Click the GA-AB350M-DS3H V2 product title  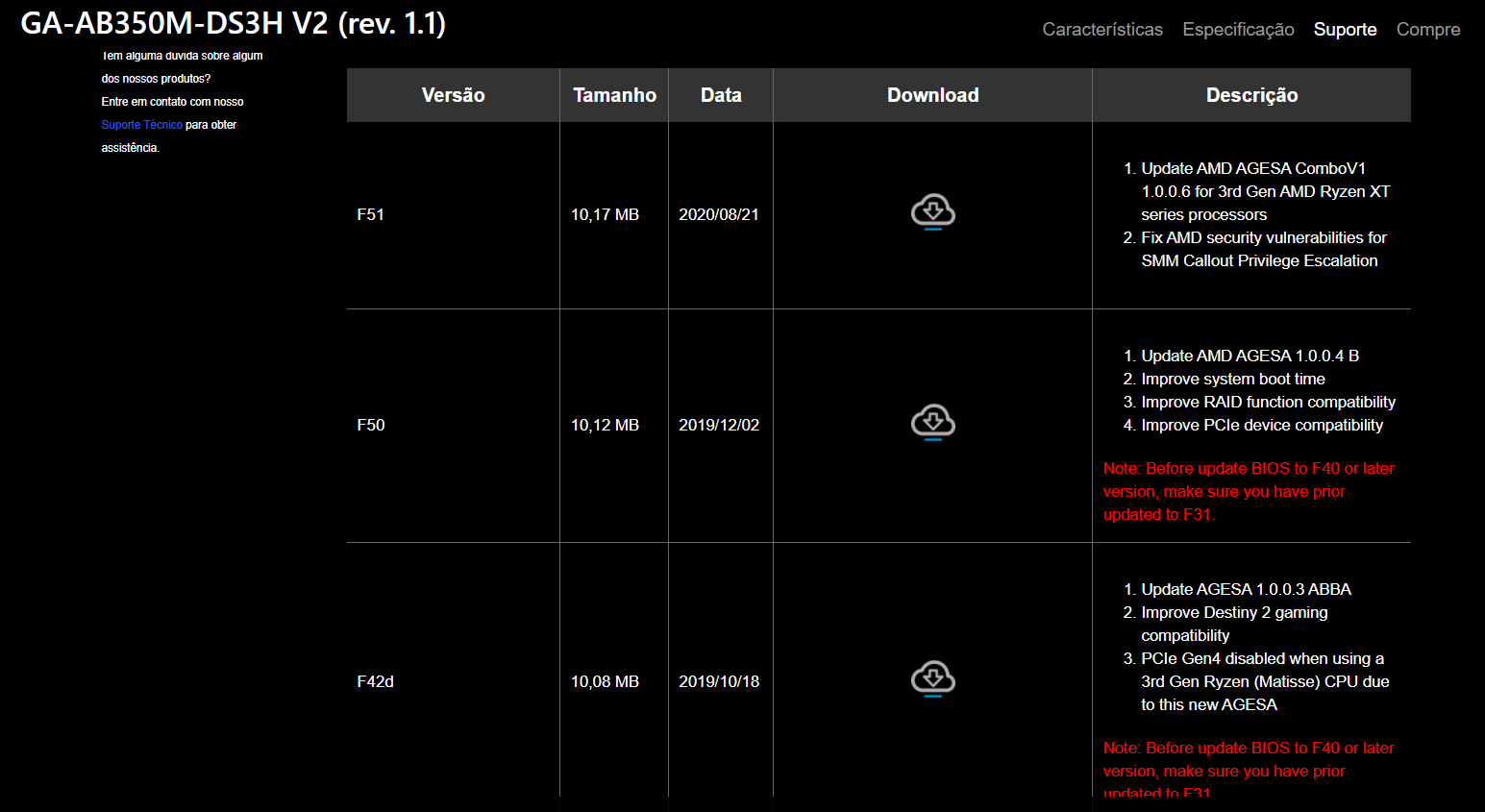pos(234,23)
